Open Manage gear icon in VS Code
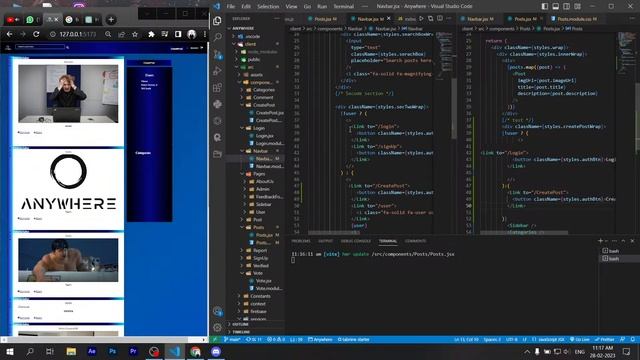The width and height of the screenshot is (640, 360). point(218,327)
